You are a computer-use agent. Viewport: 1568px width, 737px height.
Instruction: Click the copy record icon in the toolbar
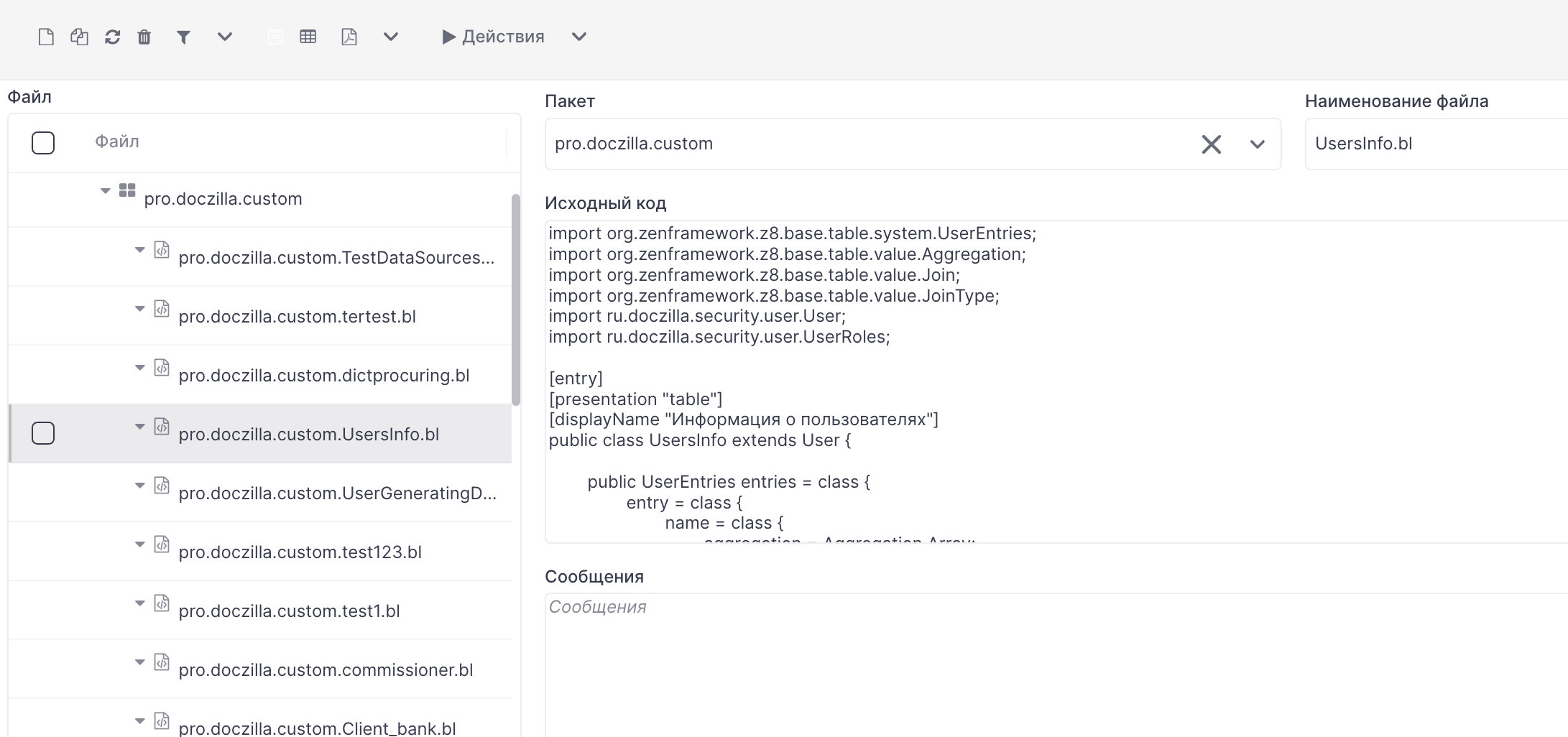tap(79, 37)
